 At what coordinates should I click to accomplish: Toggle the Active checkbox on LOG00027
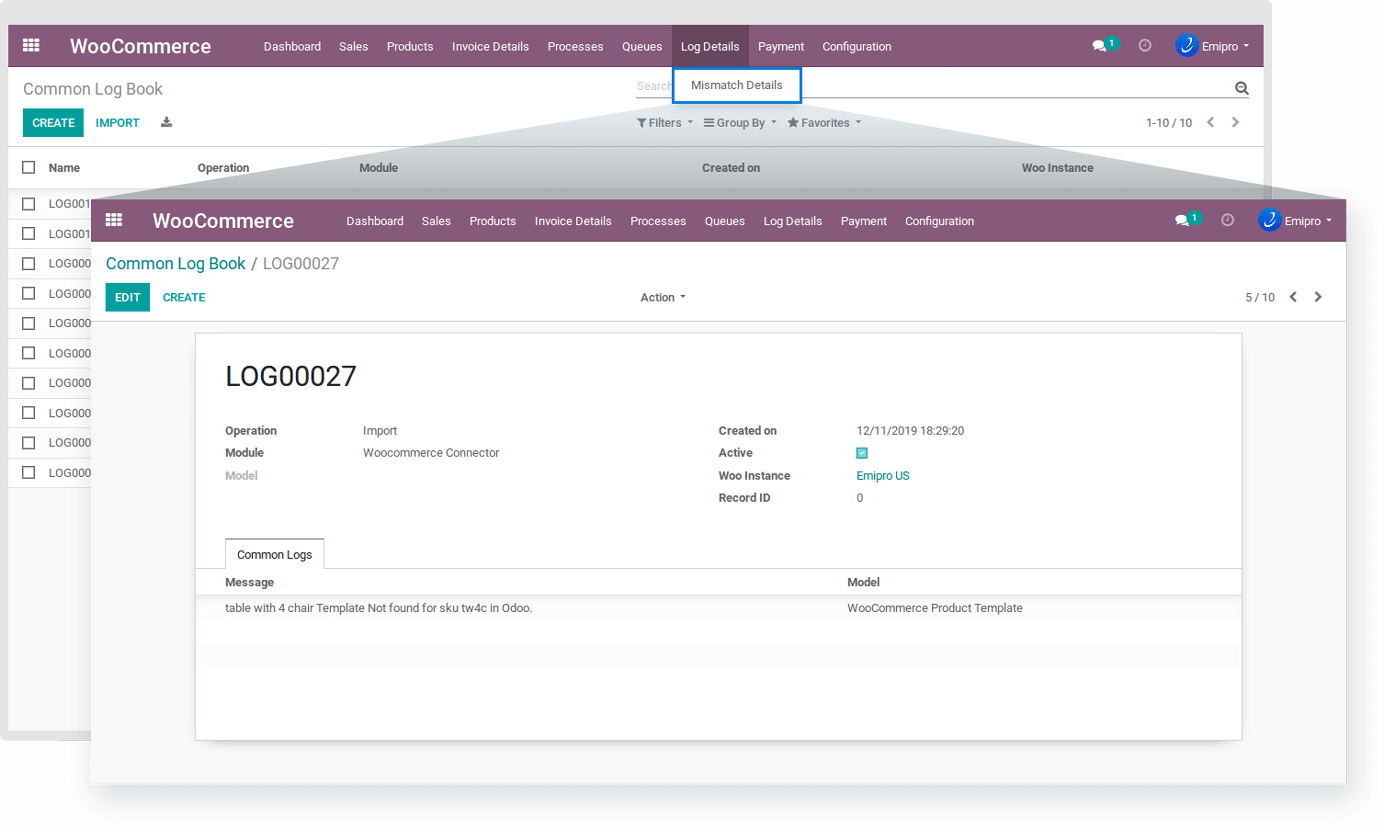pos(862,453)
